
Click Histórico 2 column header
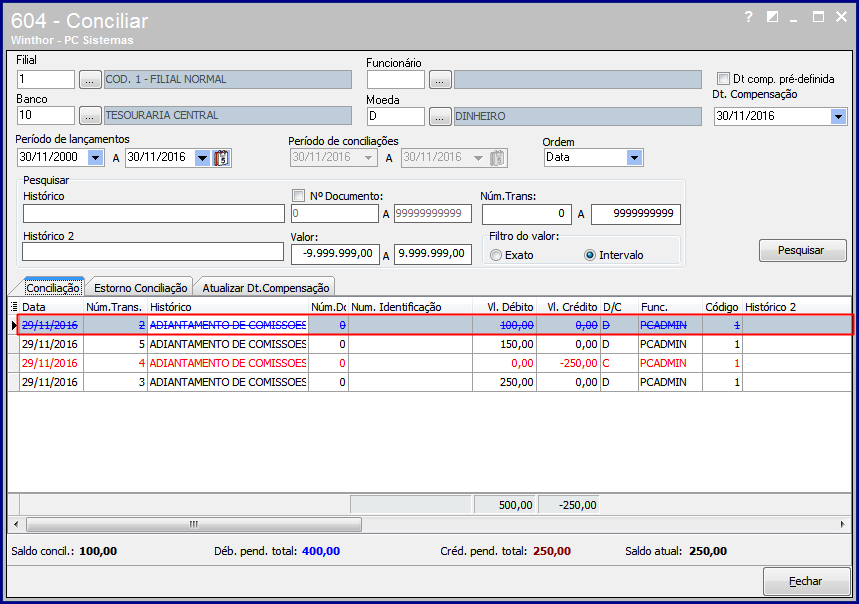click(797, 307)
